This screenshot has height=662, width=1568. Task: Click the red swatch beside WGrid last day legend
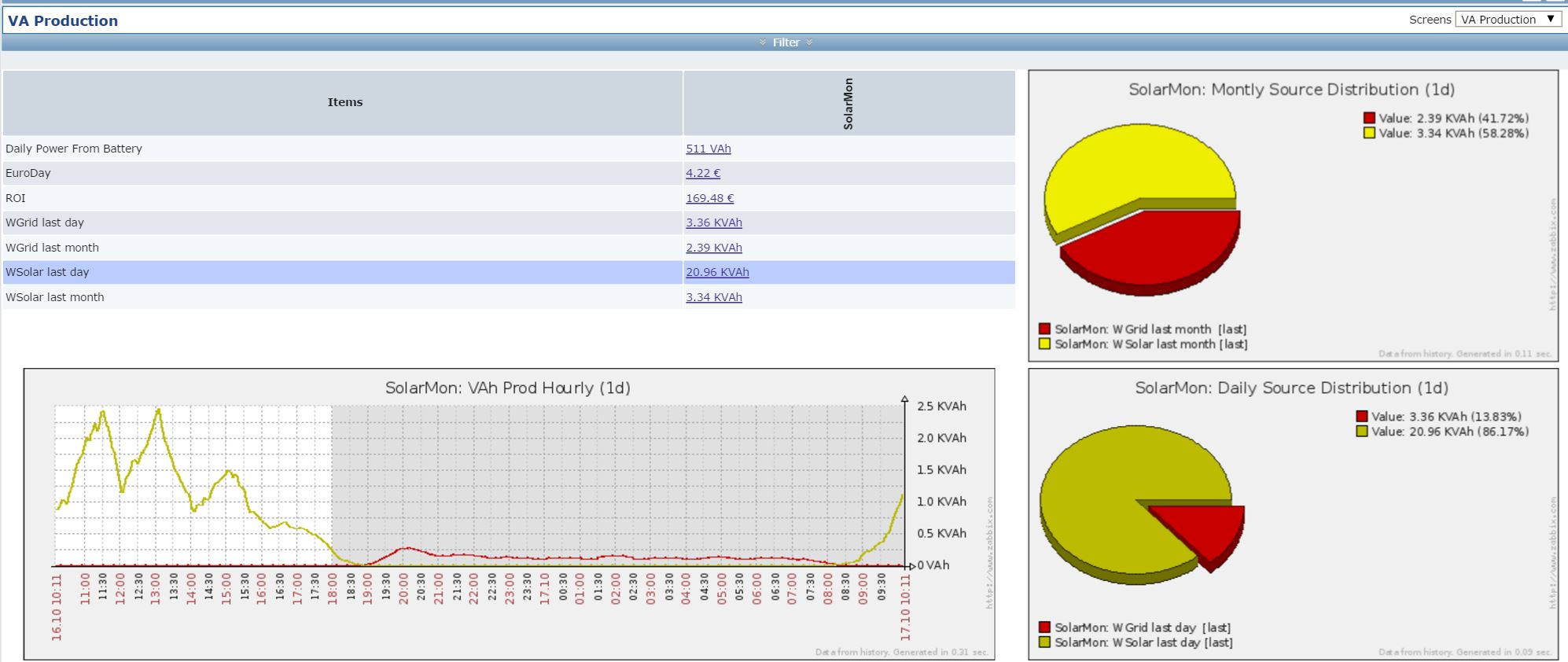point(1044,627)
